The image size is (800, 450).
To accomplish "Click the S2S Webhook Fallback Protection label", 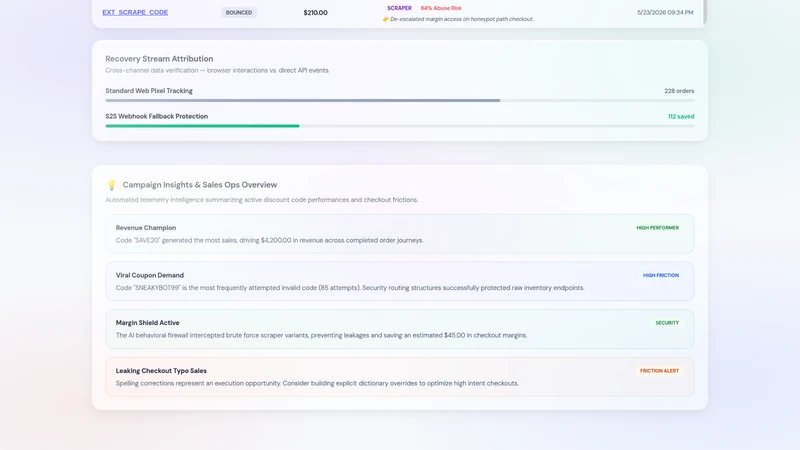I will [x=157, y=116].
